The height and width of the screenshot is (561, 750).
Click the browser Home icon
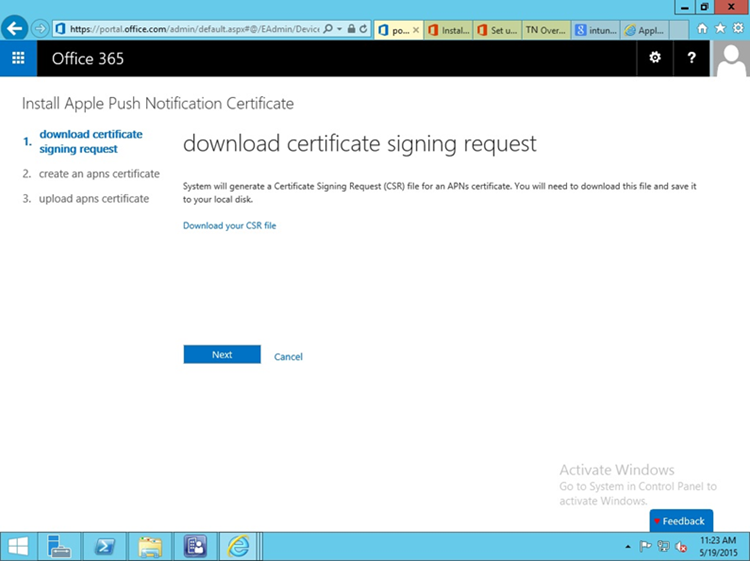[702, 29]
